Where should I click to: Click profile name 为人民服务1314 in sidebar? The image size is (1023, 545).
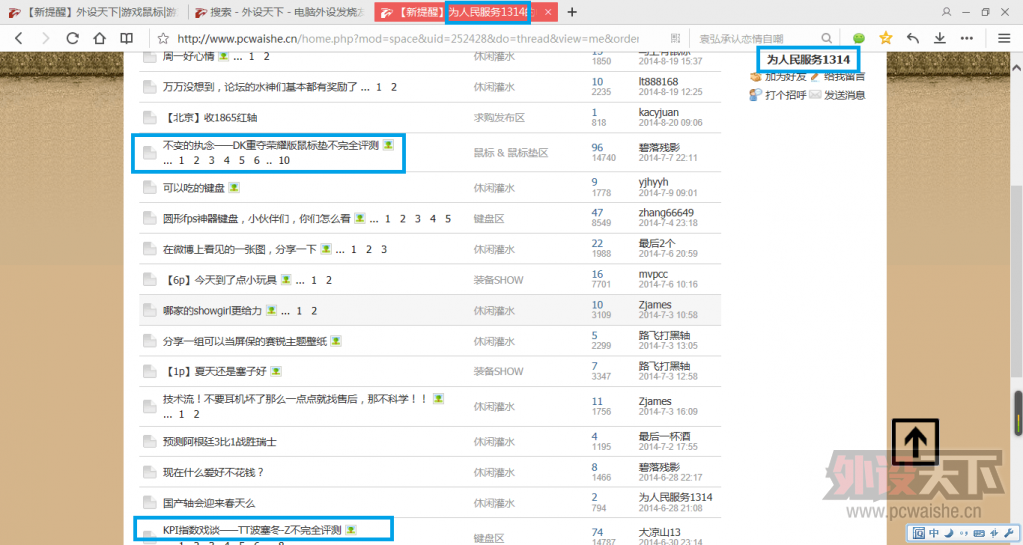click(808, 59)
